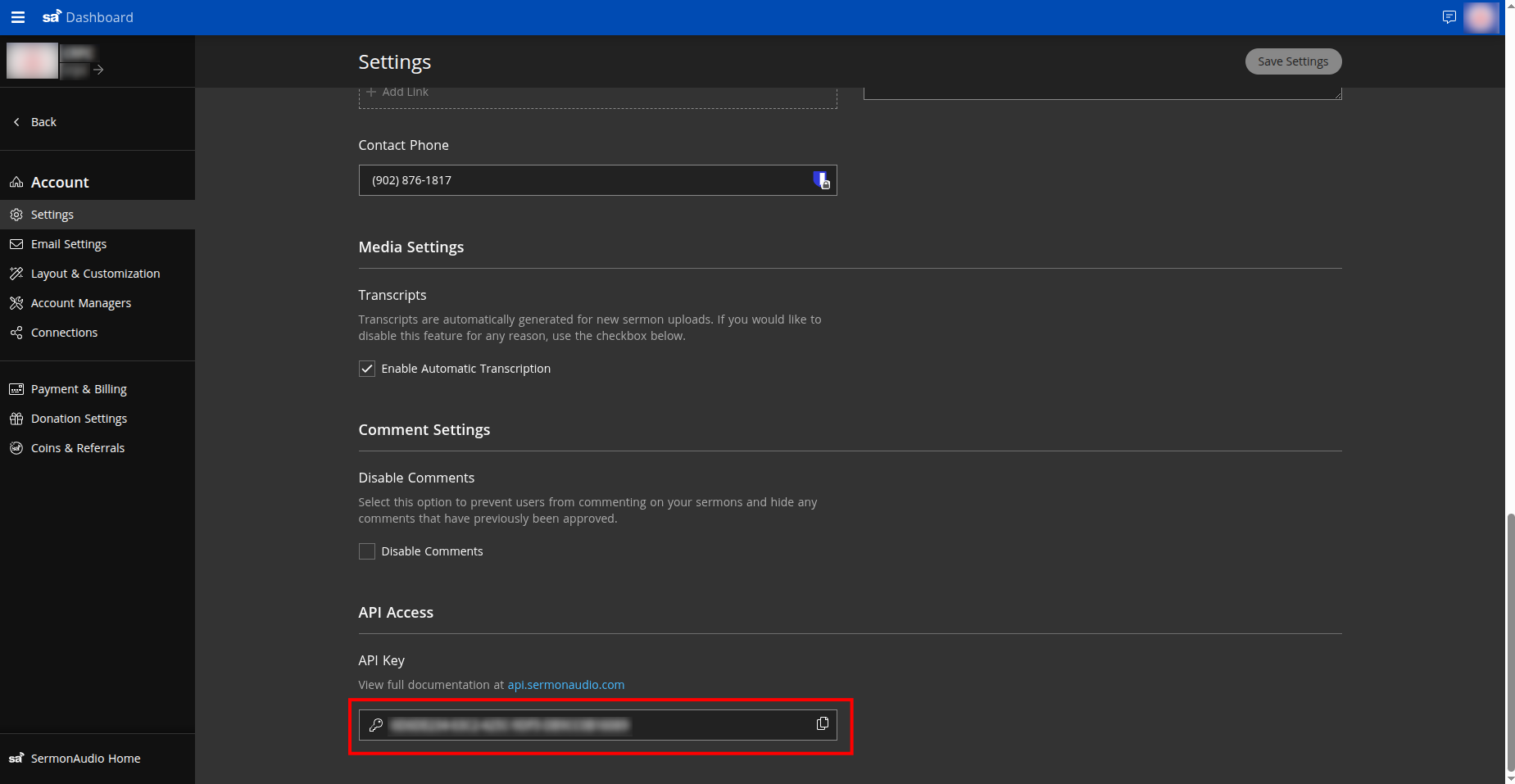Open the user avatar in top bar

[1481, 17]
